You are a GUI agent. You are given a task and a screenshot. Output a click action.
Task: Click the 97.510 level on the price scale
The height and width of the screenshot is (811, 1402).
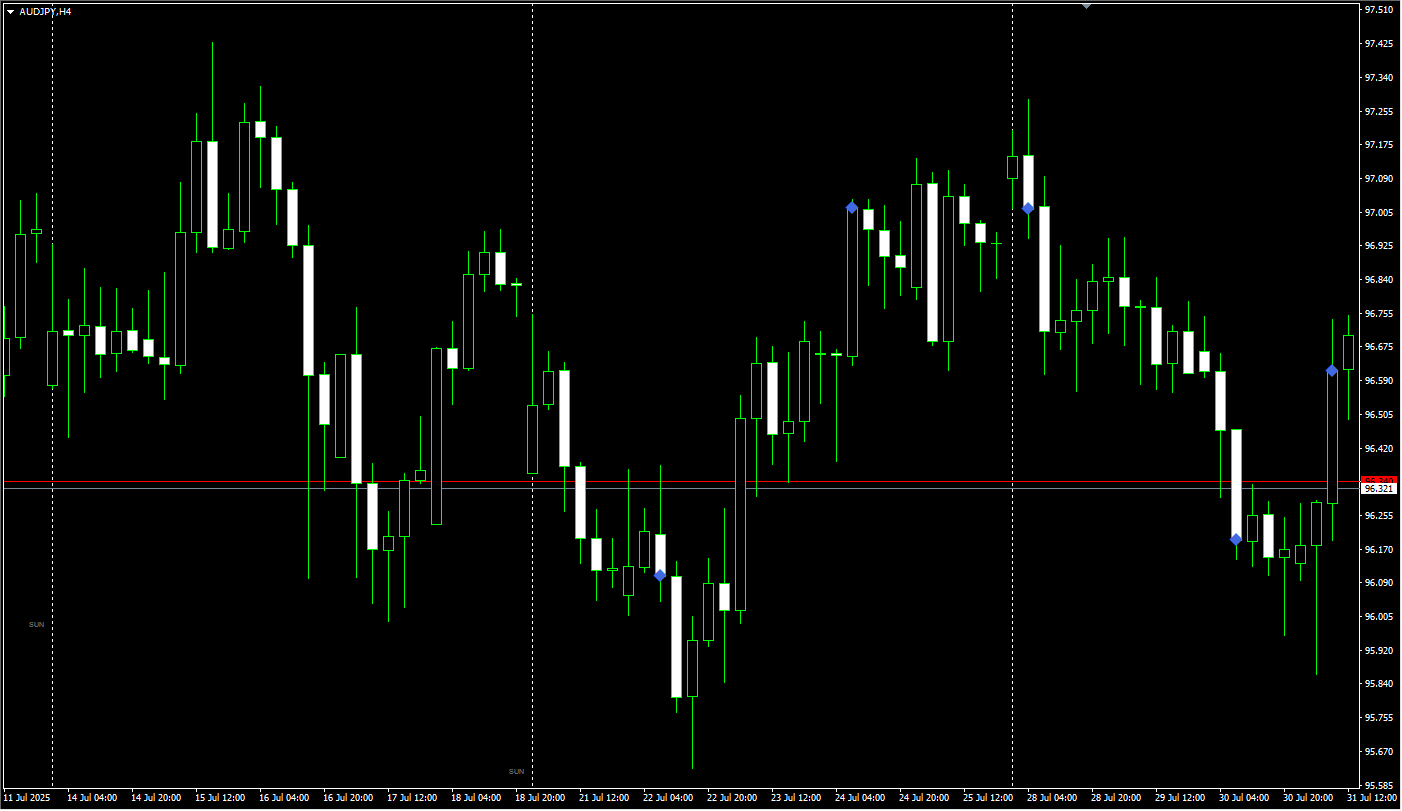click(x=1379, y=10)
